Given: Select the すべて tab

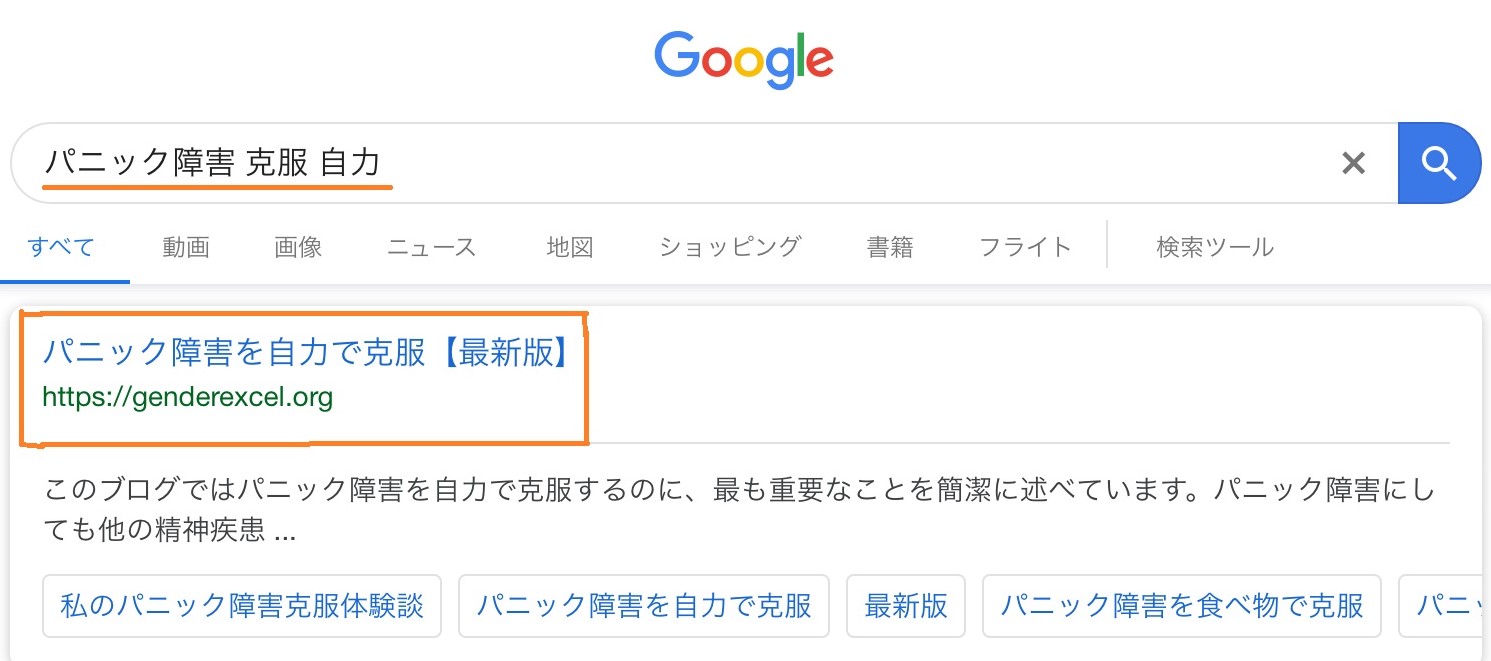Looking at the screenshot, I should click(x=62, y=246).
